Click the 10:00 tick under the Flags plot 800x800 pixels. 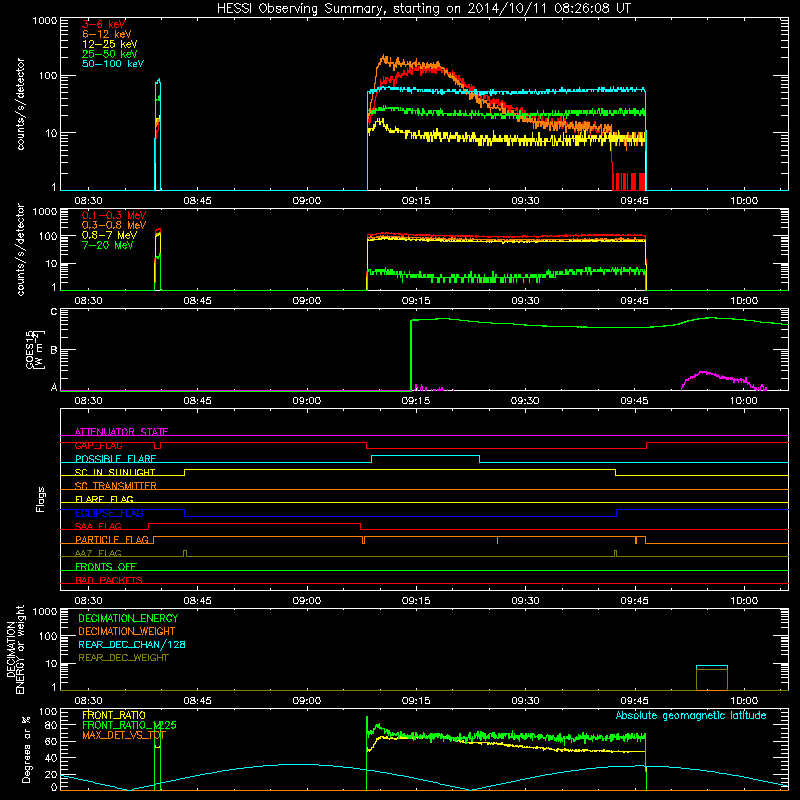click(x=744, y=601)
